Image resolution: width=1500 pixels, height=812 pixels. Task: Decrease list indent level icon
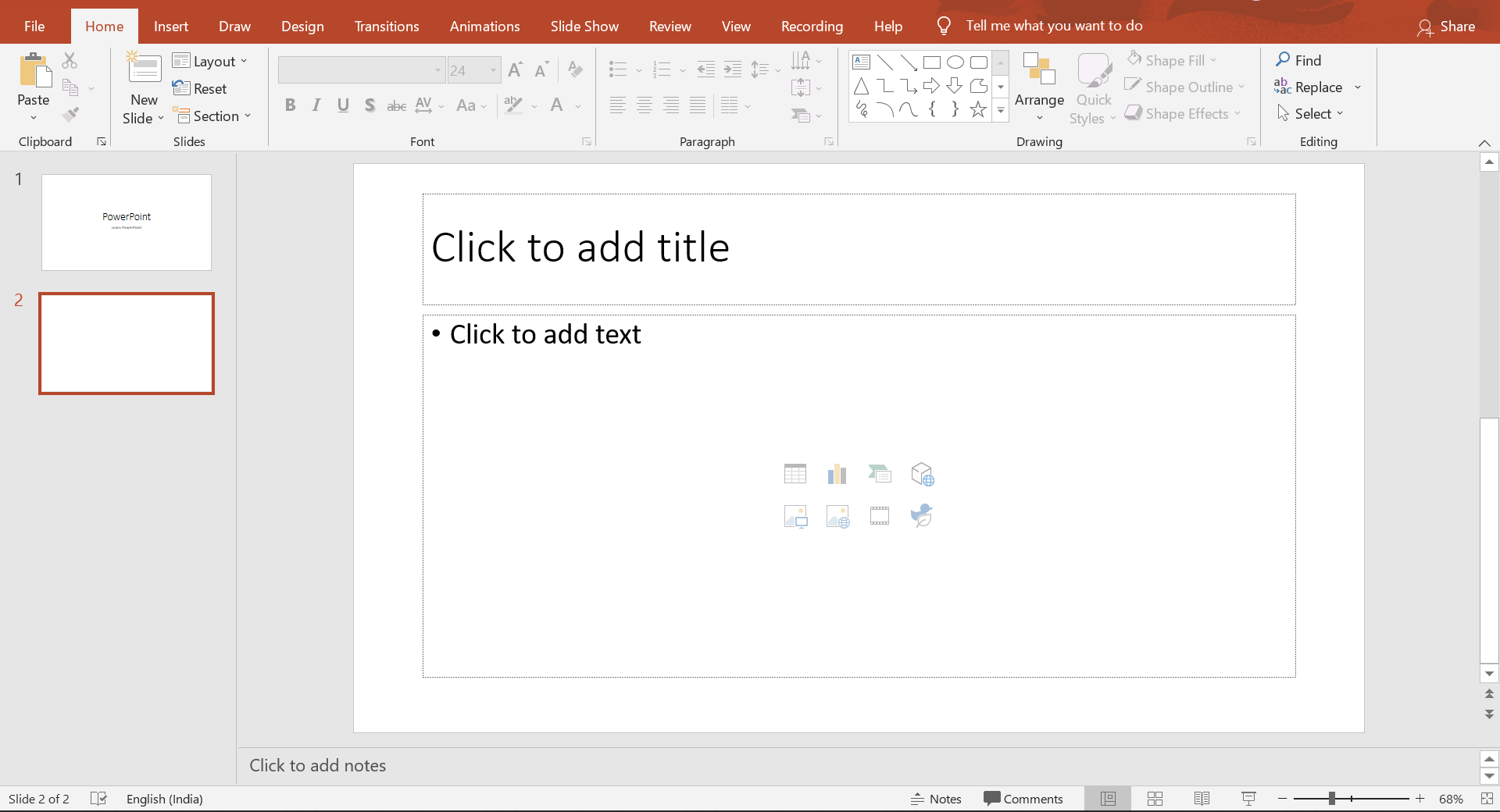tap(705, 69)
